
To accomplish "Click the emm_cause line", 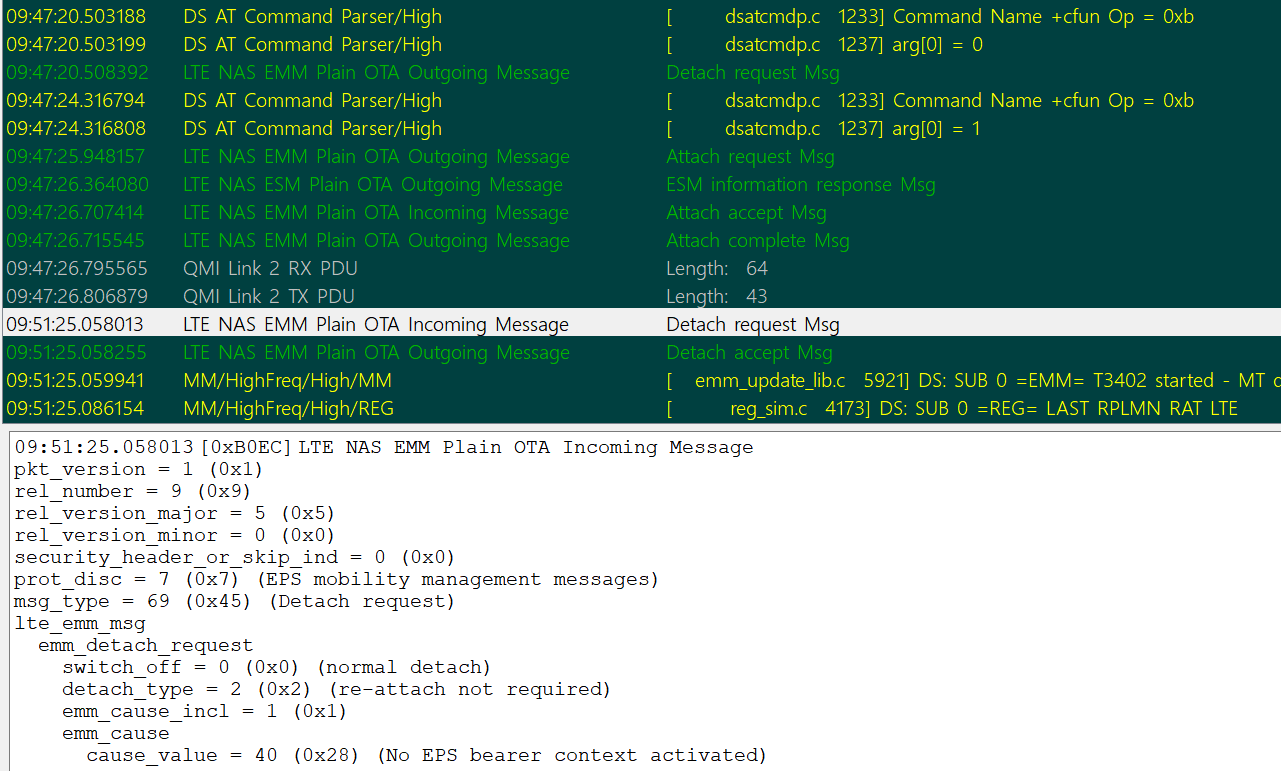I will (116, 733).
